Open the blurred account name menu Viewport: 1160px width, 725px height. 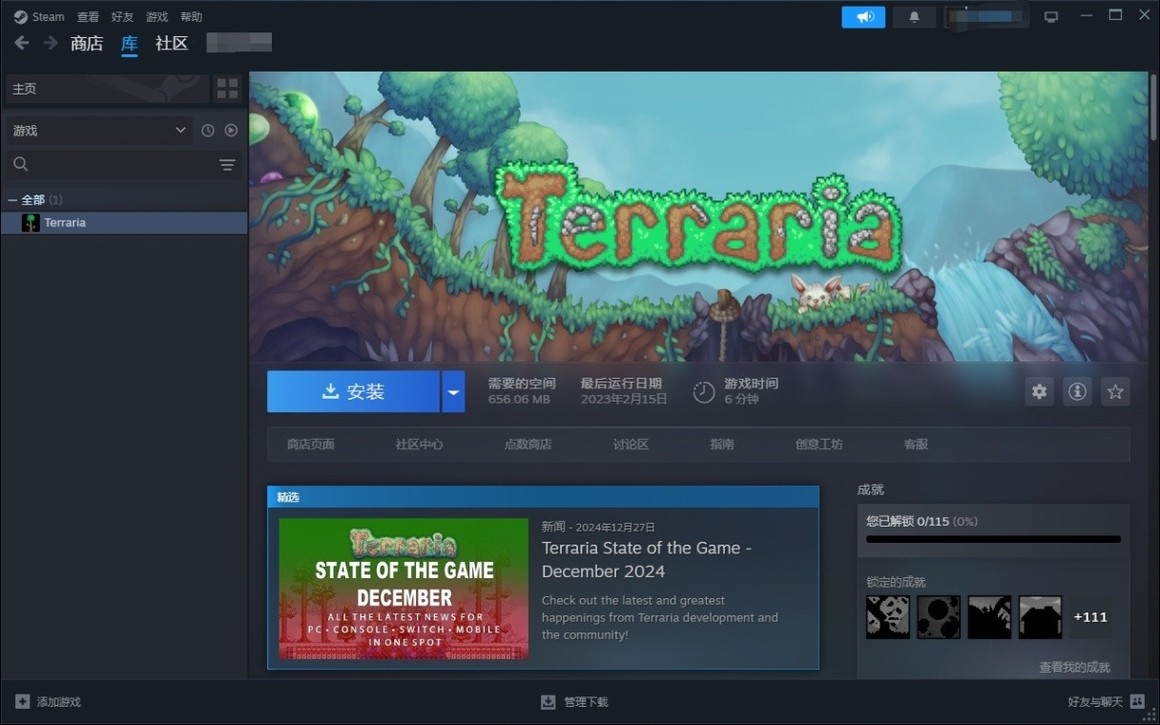coord(986,16)
